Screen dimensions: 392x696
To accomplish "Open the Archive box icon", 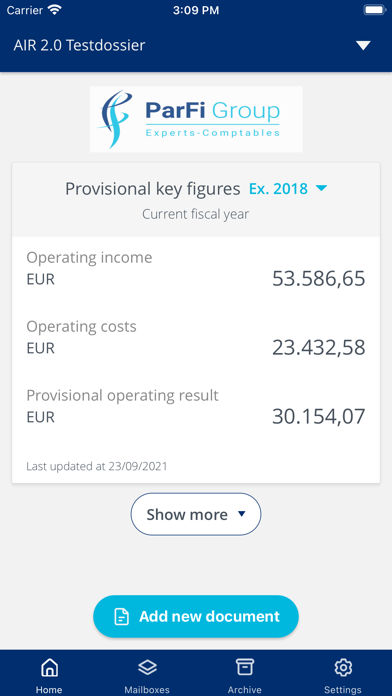I will tap(245, 667).
